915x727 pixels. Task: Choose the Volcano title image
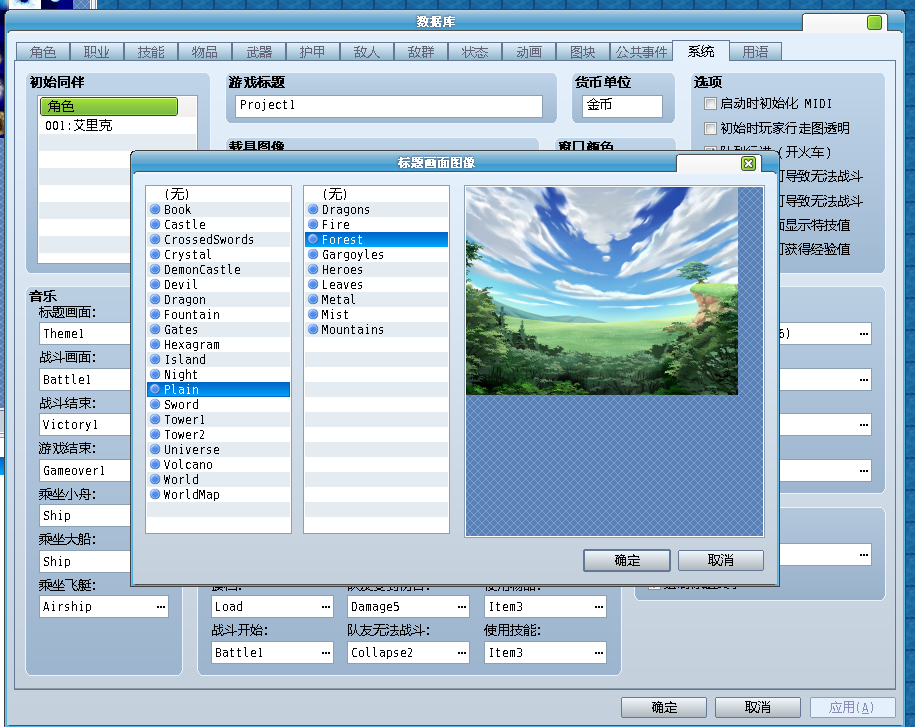(x=218, y=464)
